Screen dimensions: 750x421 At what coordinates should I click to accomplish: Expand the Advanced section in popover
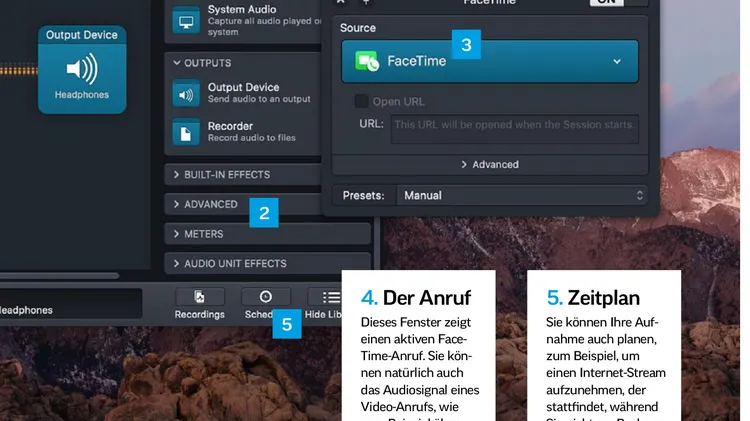(x=490, y=165)
